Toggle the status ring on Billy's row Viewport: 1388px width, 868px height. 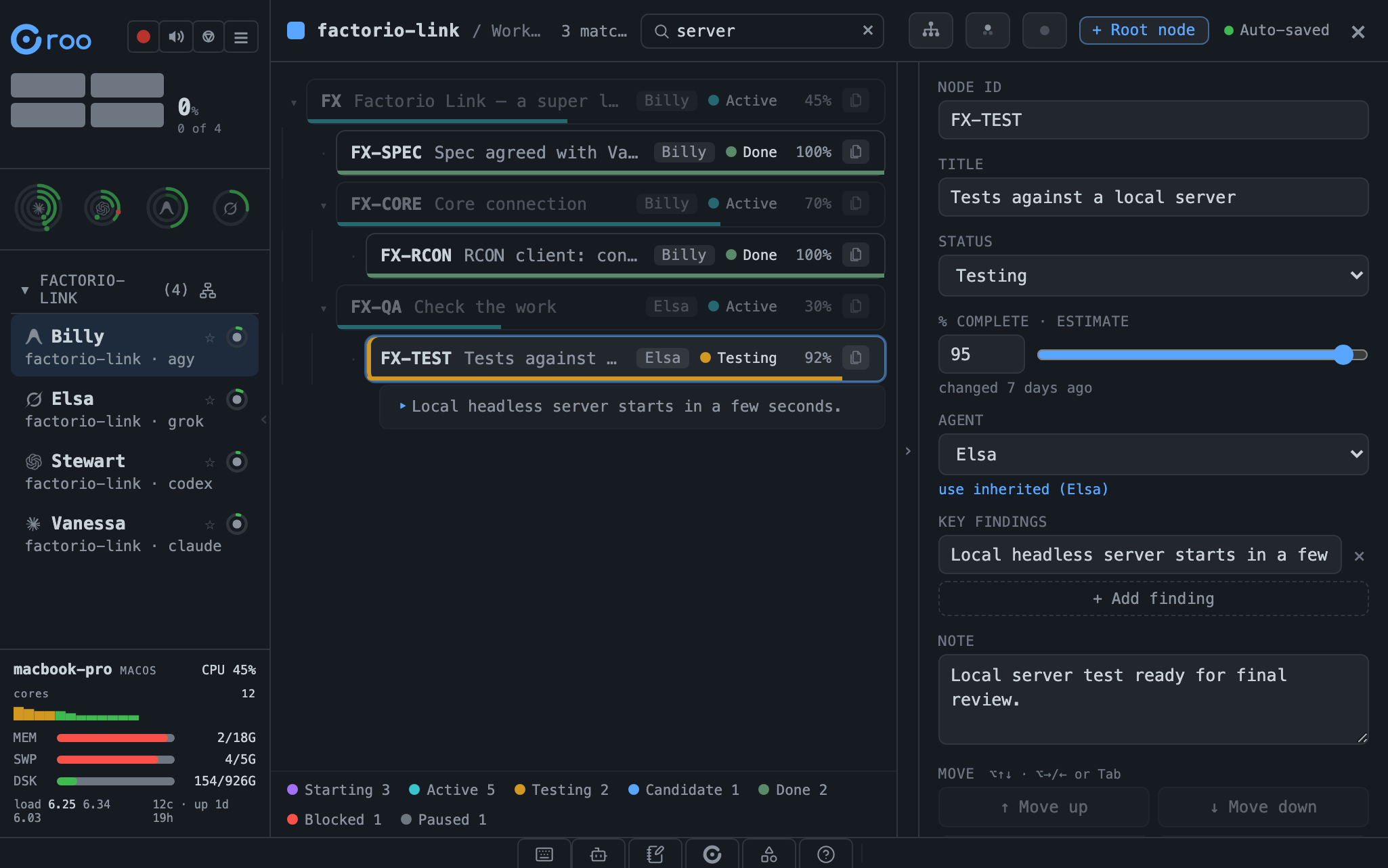coord(236,337)
